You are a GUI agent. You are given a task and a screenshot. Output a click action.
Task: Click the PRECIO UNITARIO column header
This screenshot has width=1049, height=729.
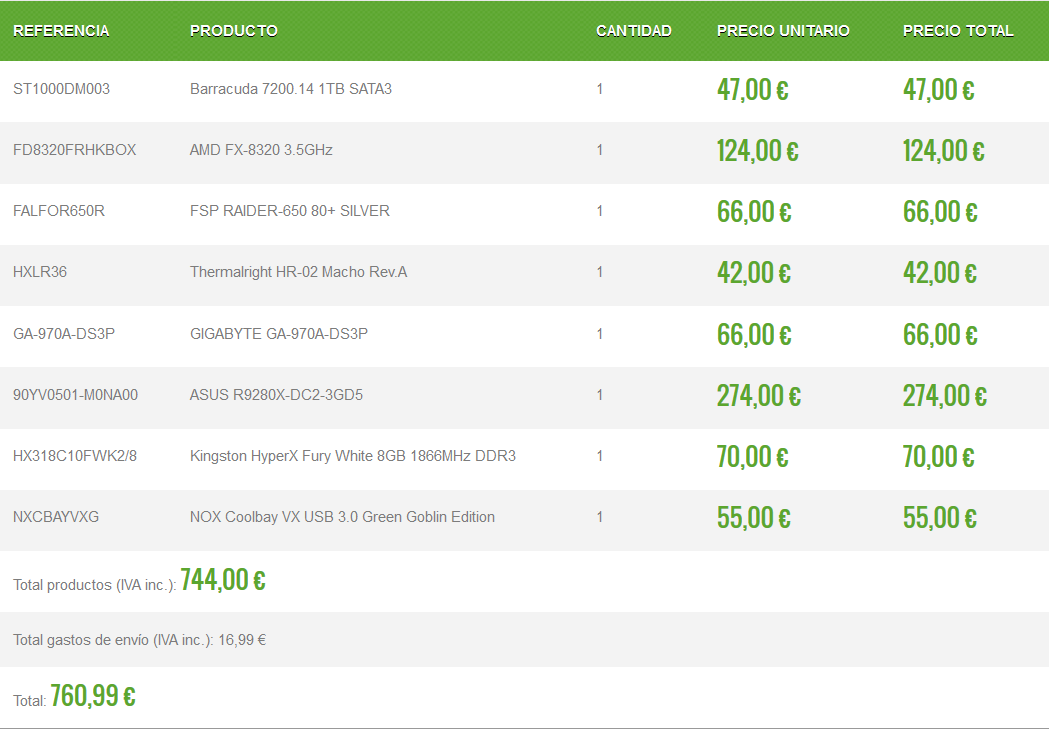click(783, 31)
